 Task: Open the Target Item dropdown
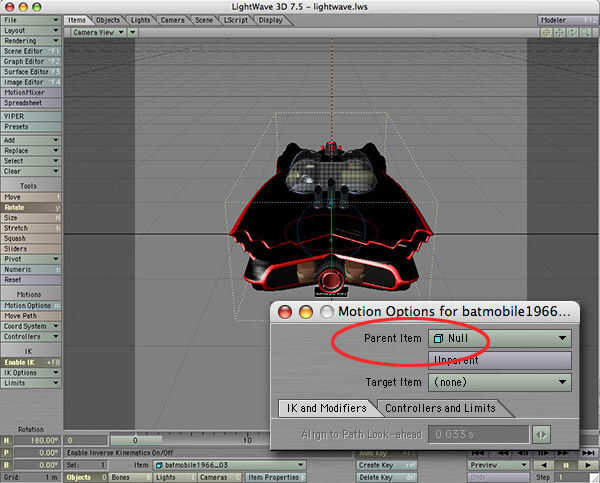pos(500,382)
